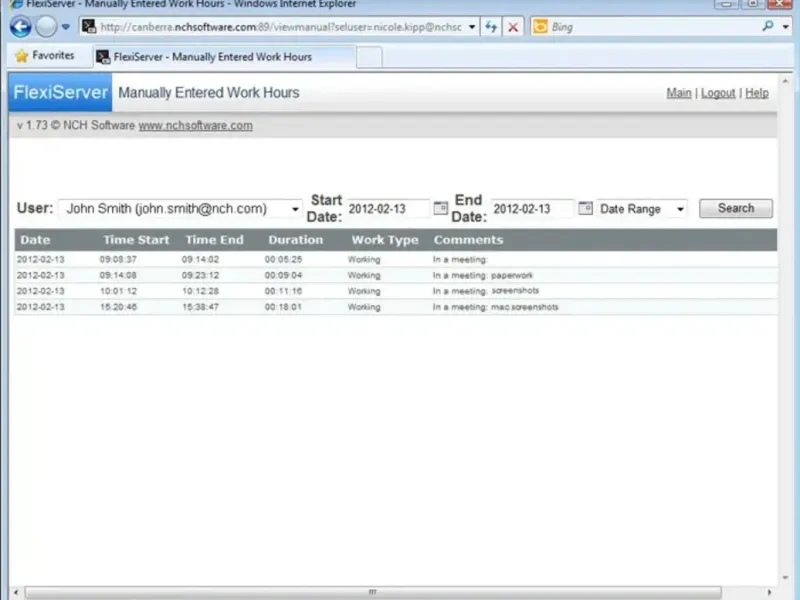Click the comment 'In a meeting: mac screenshots'
This screenshot has height=600, width=800.
(495, 307)
